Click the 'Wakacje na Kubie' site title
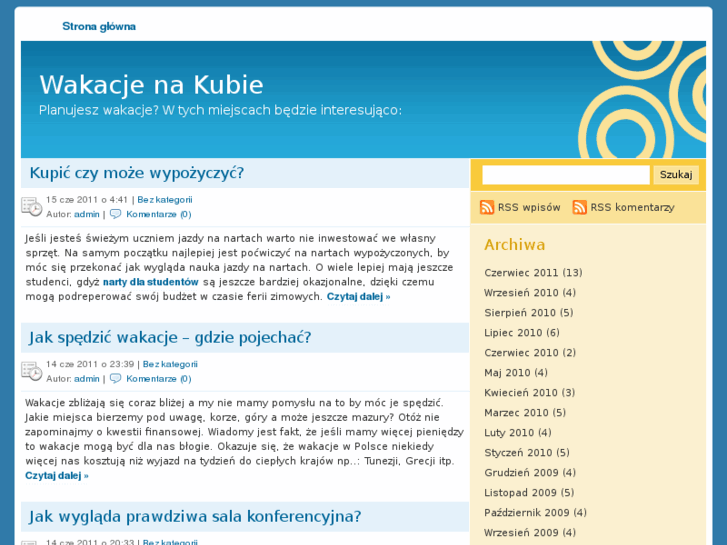Viewport: 727px width, 545px height. (151, 85)
